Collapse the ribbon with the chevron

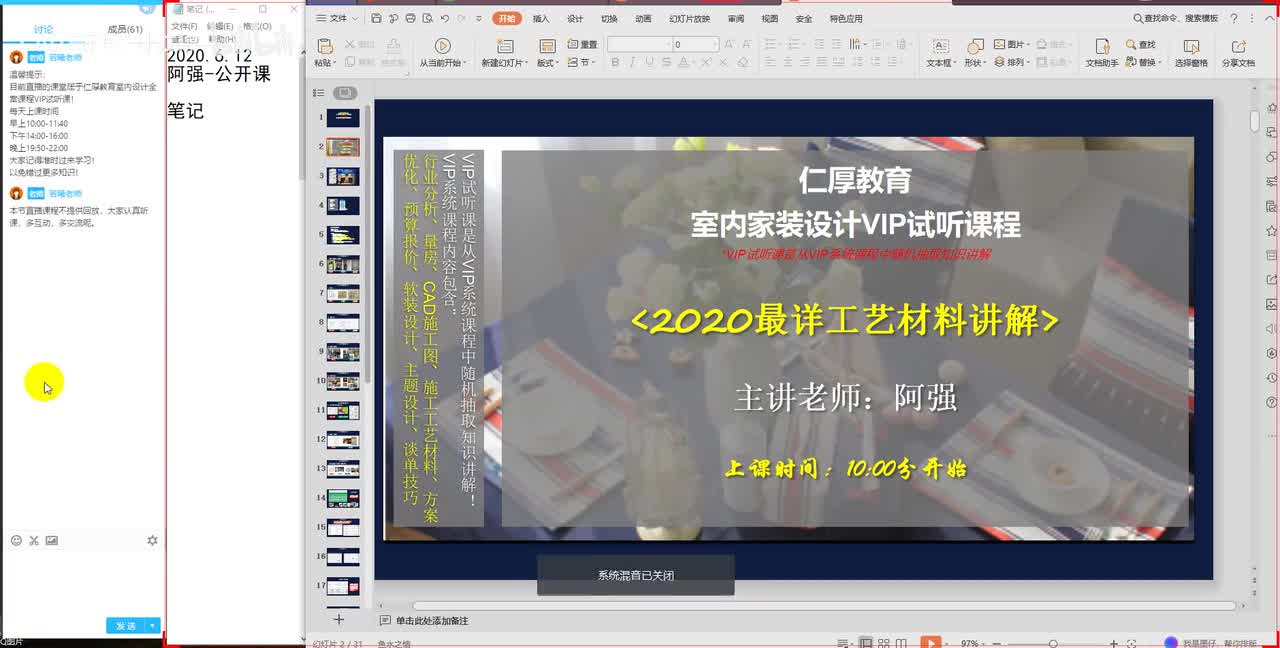tap(1268, 18)
